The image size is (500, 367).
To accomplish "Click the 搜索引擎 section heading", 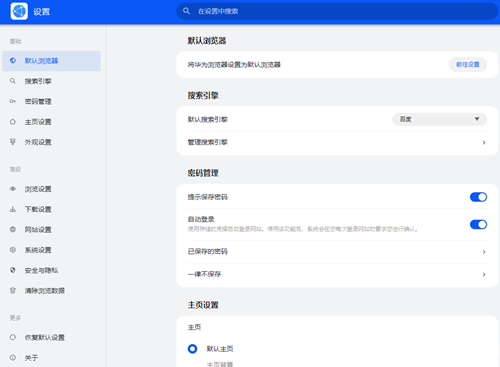I will pos(203,95).
